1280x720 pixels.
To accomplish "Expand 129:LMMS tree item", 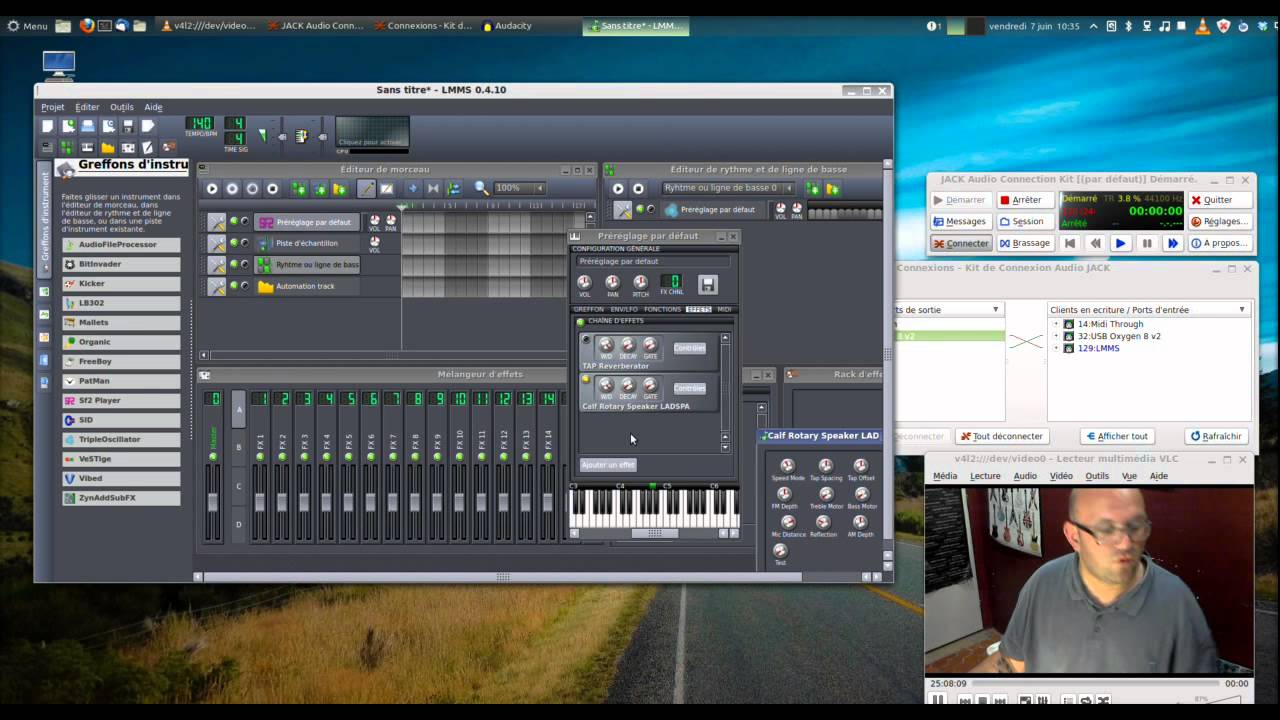I will tap(1056, 348).
